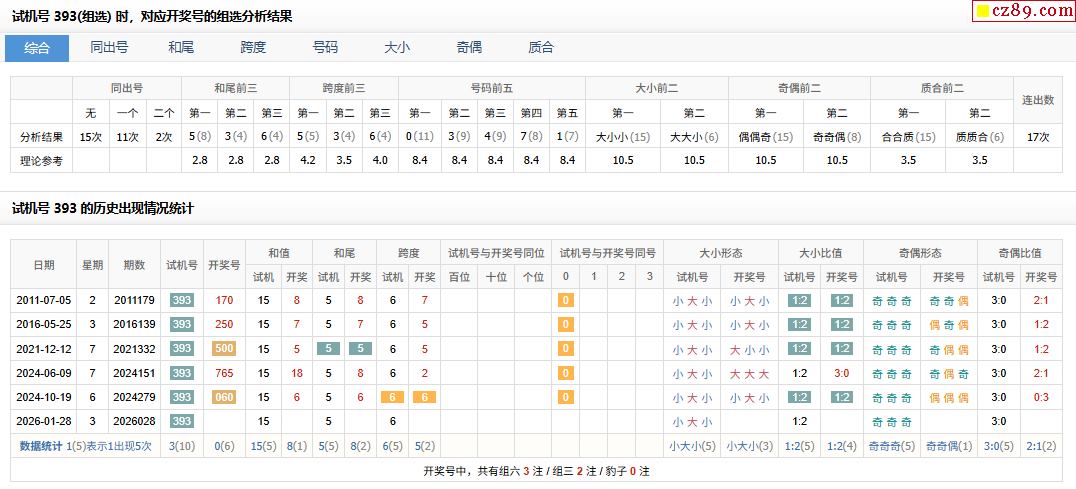The image size is (1076, 489).
Task: Select the 质合 tab
Action: coord(541,48)
